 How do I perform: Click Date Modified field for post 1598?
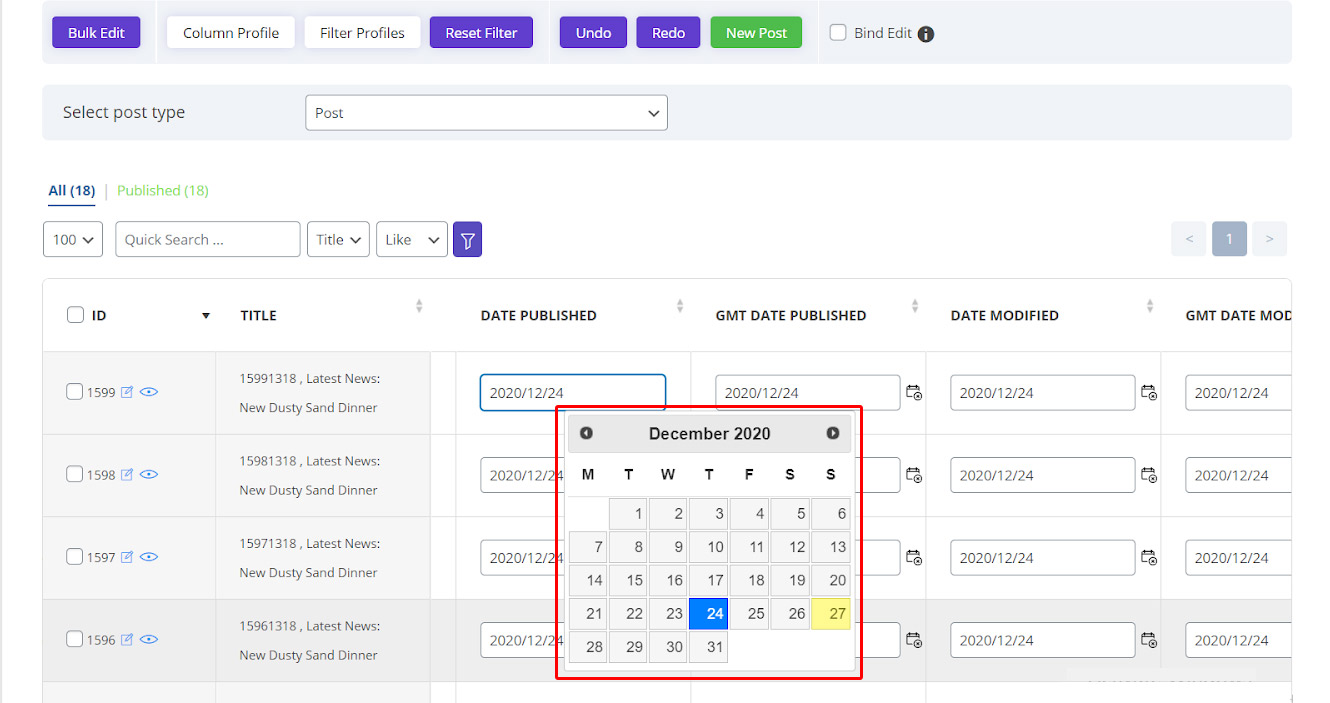pyautogui.click(x=1043, y=475)
